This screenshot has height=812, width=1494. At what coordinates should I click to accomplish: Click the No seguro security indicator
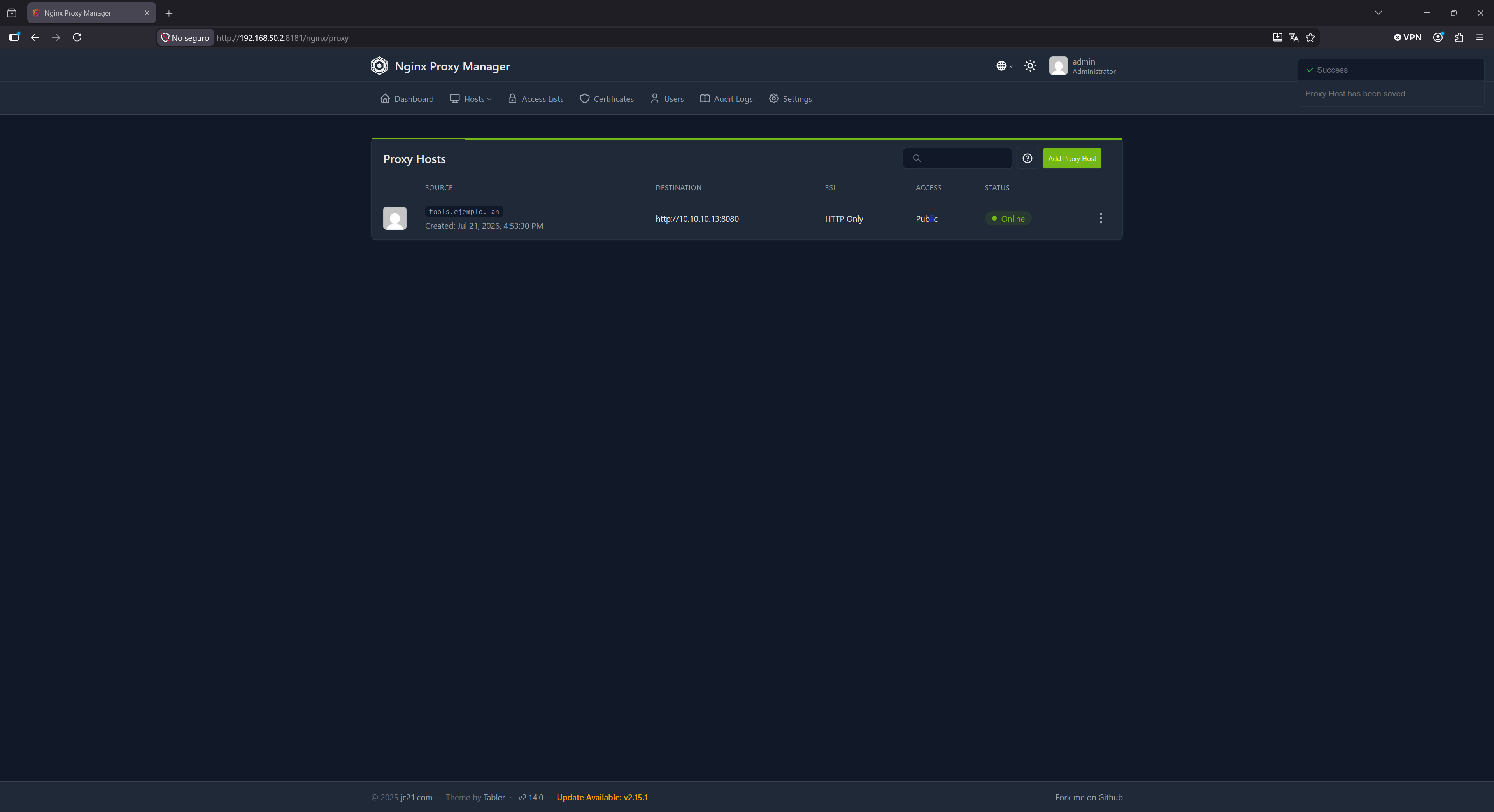click(x=185, y=38)
